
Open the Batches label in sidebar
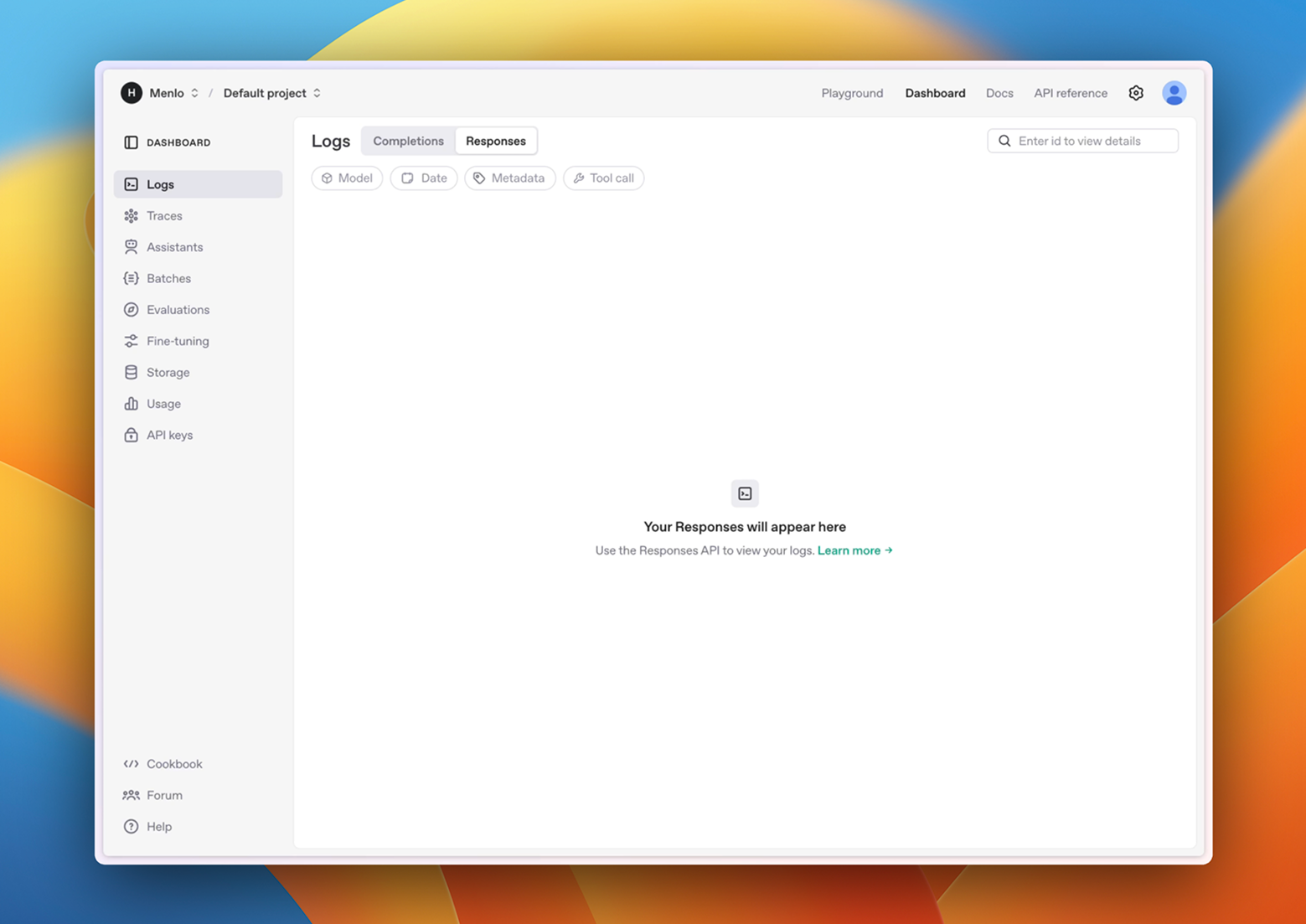point(168,278)
